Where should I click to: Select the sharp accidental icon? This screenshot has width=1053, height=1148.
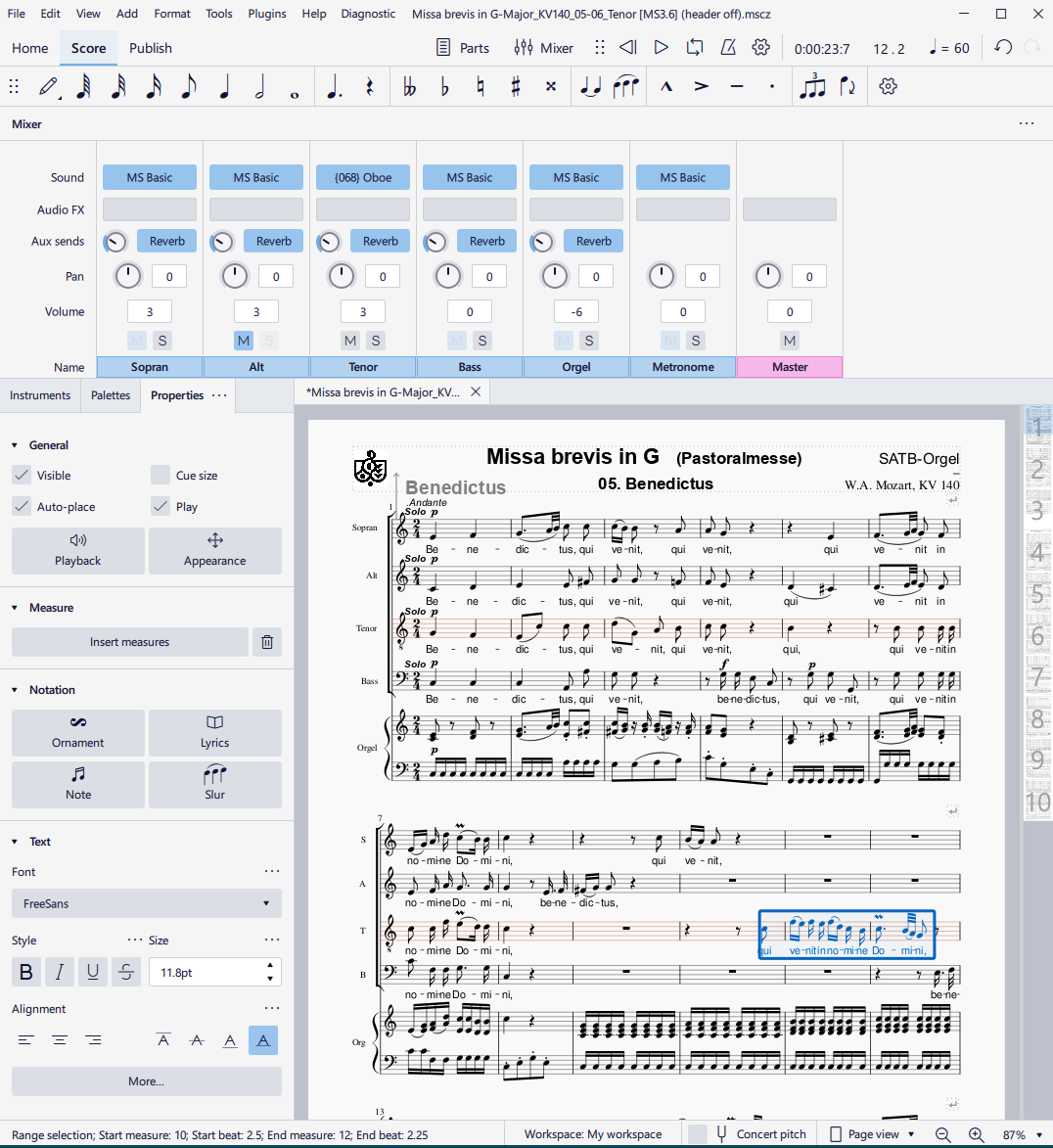pyautogui.click(x=516, y=86)
